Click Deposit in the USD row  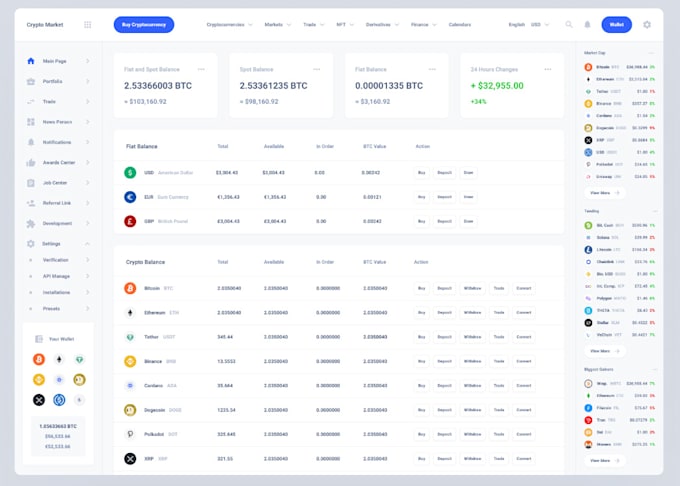(x=445, y=173)
